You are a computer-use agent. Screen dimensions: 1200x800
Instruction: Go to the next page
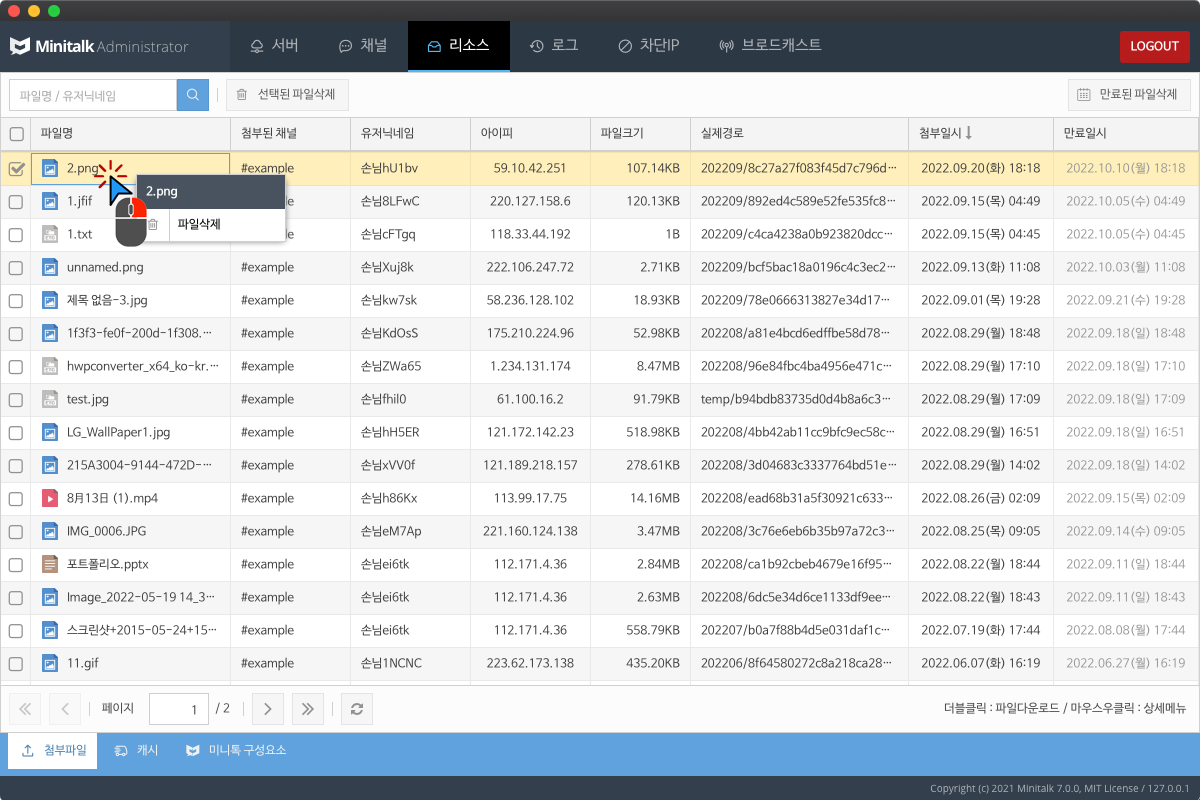[267, 709]
